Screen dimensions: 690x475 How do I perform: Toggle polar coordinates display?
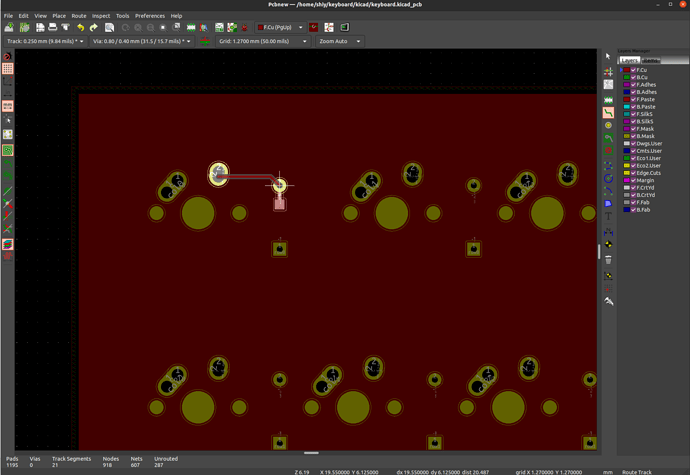(x=7, y=81)
